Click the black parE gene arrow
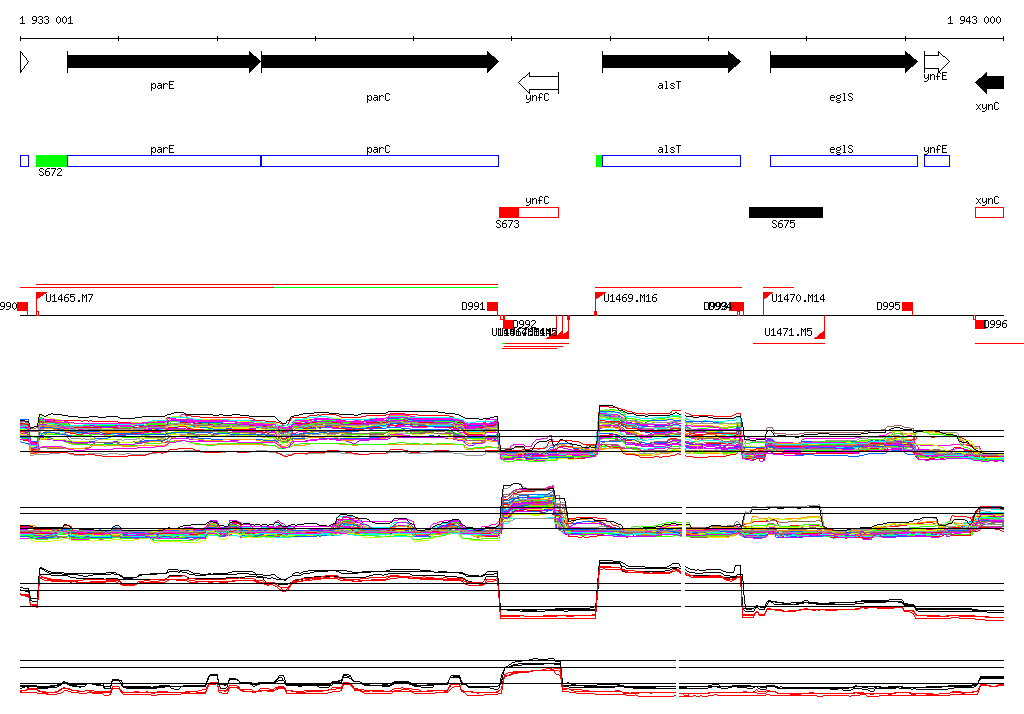 tap(164, 62)
